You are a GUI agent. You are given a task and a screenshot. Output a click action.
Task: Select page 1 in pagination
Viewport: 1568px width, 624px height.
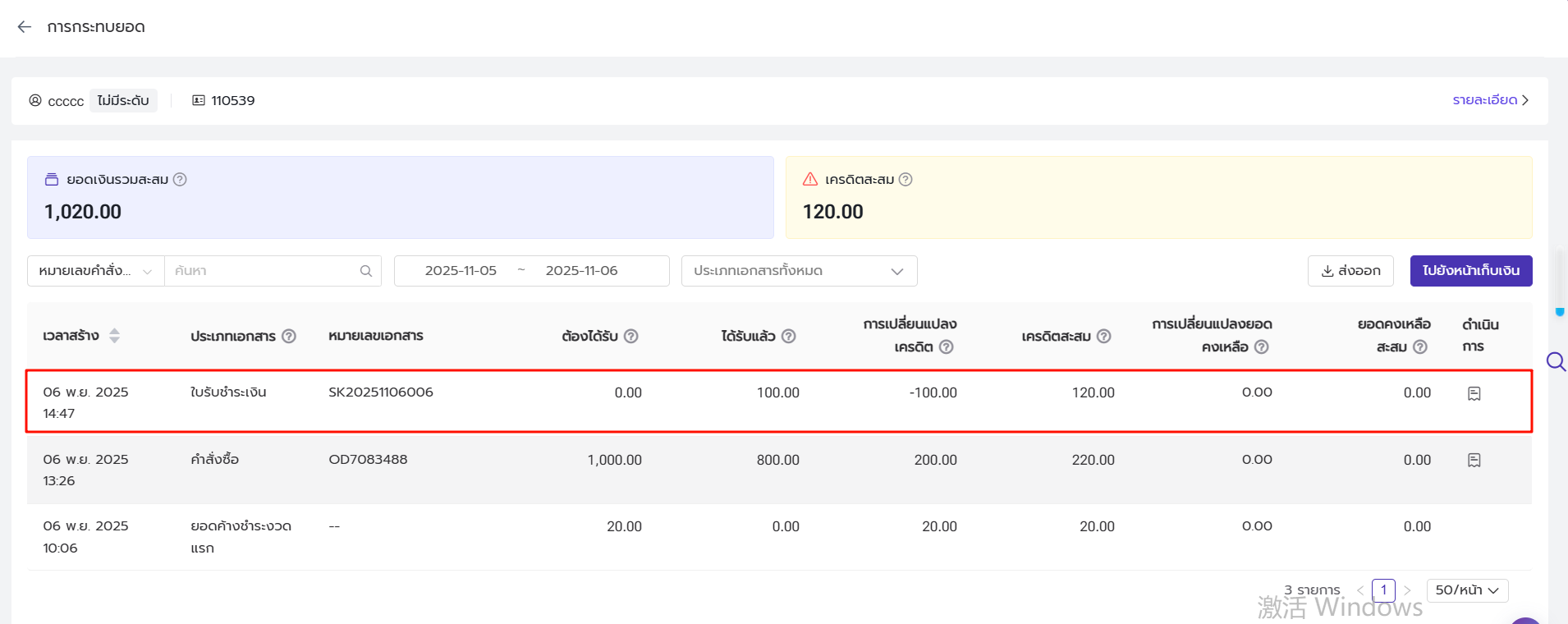pos(1383,590)
